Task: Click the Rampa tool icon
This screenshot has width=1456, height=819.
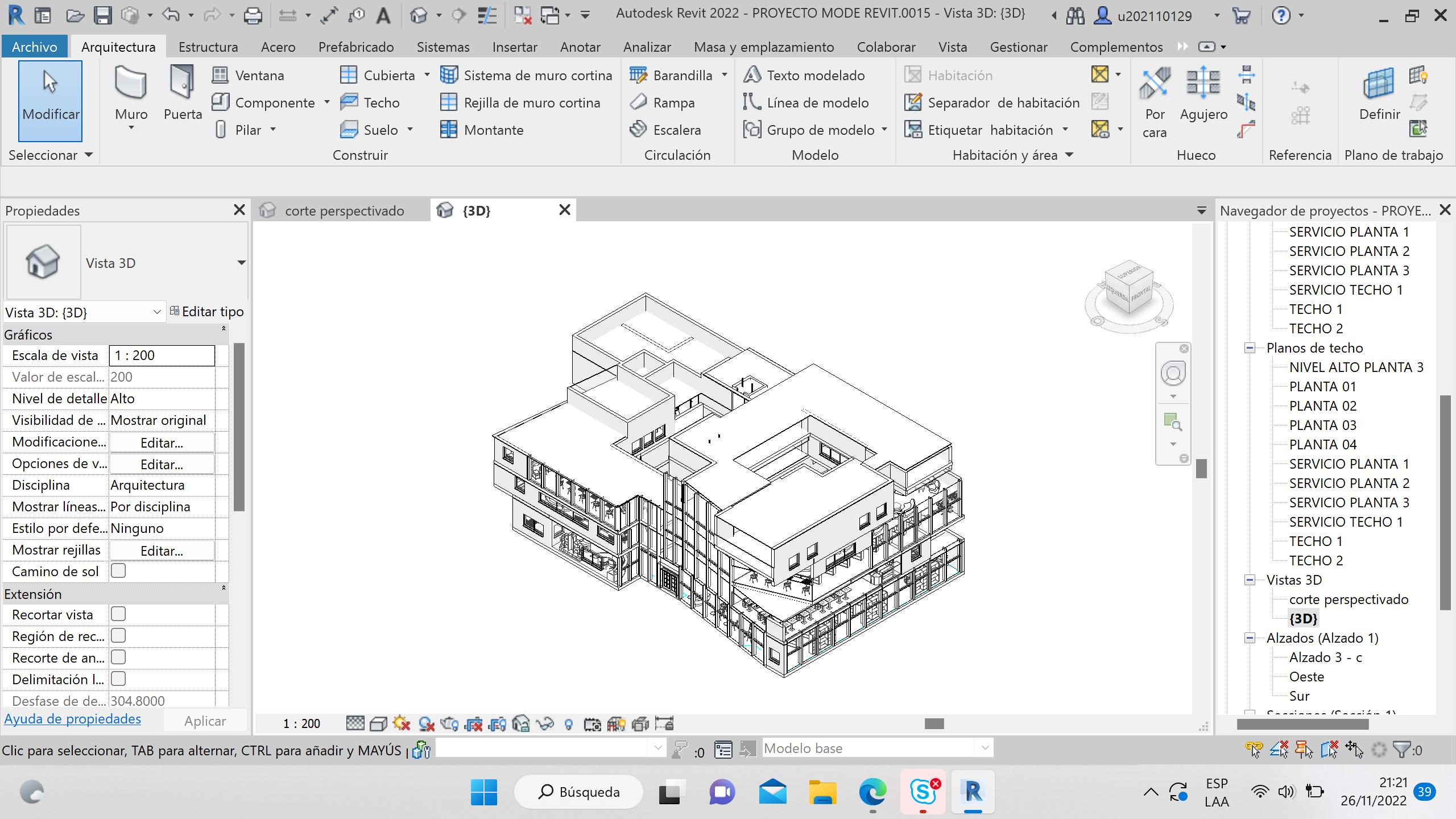Action: pyautogui.click(x=639, y=102)
